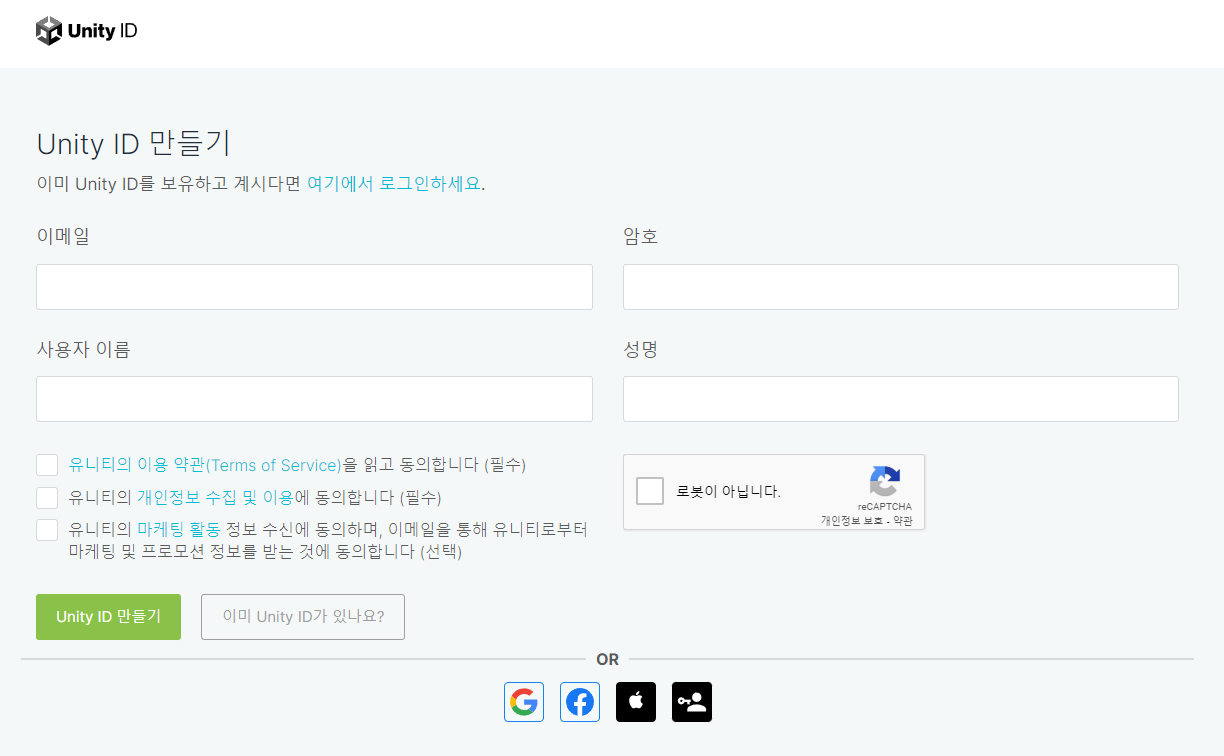This screenshot has width=1224, height=756.
Task: Open reCAPTCHA 개인정보 보호 link
Action: click(x=852, y=521)
